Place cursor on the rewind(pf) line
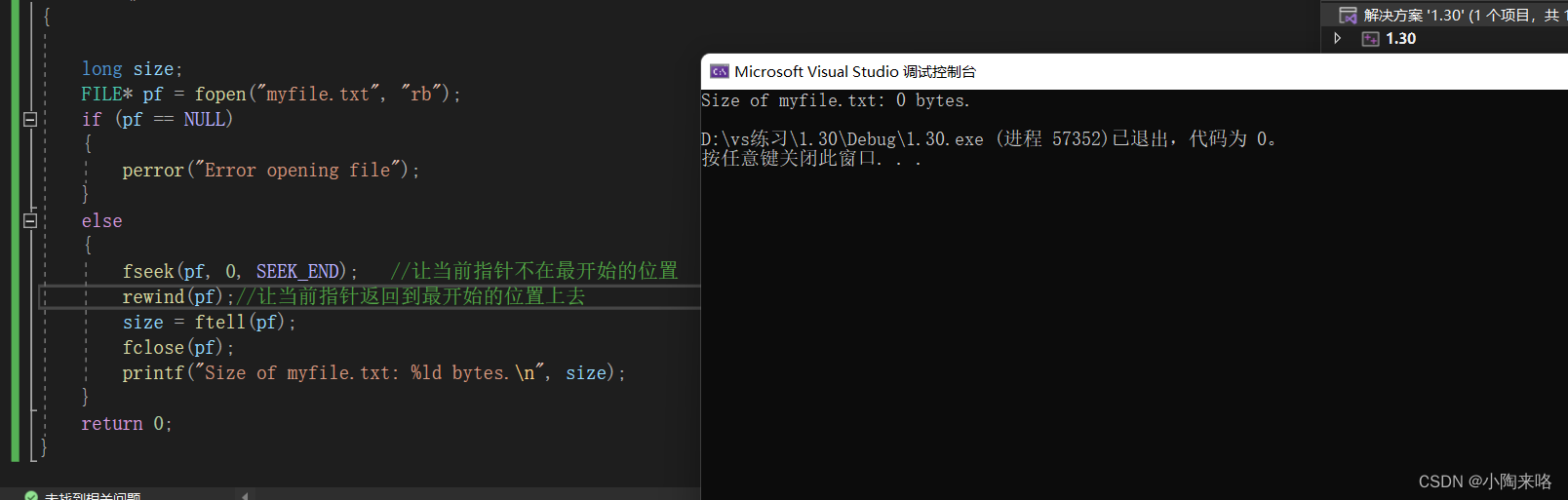 172,296
